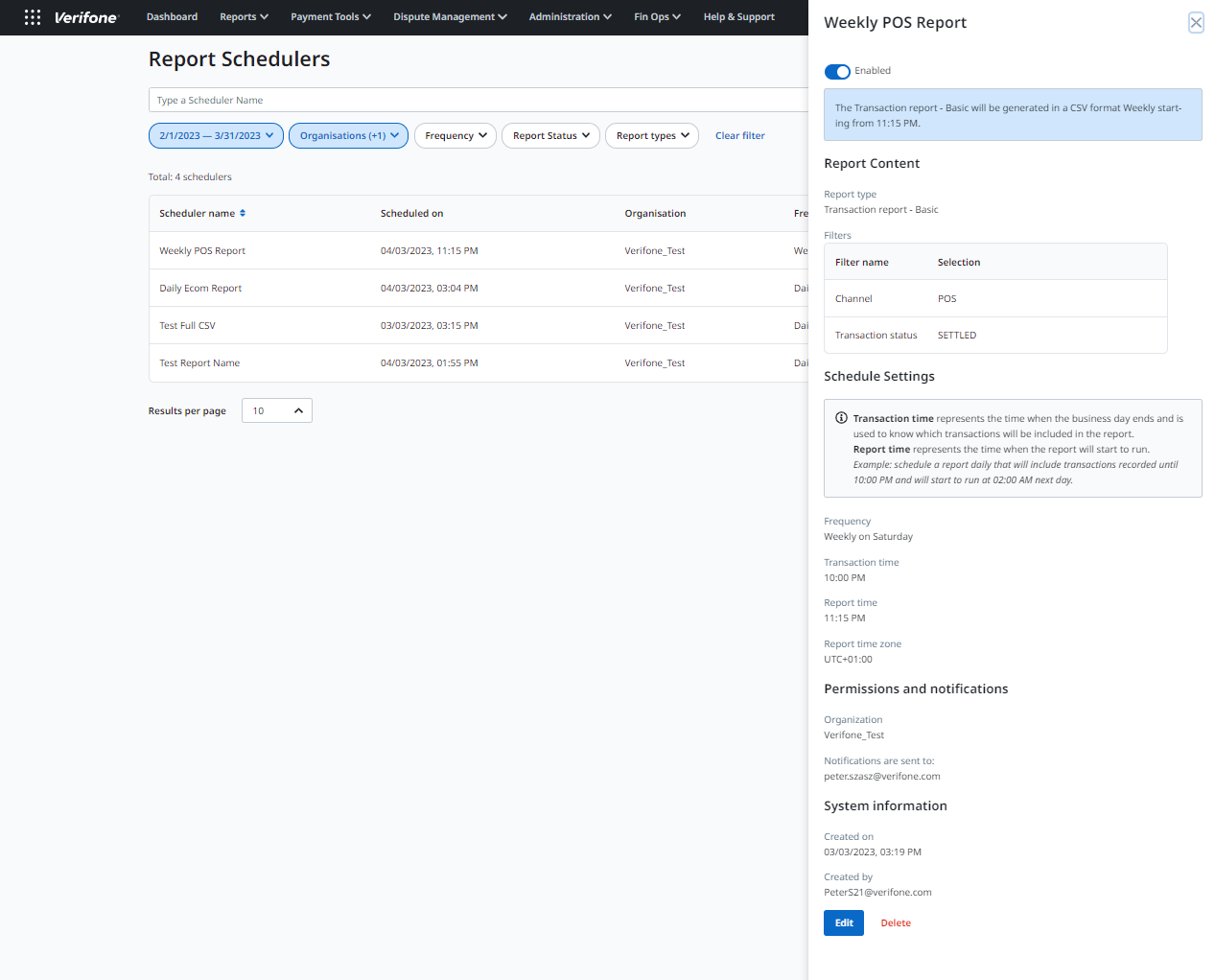Close the Weekly POS Report detail panel

click(1195, 22)
